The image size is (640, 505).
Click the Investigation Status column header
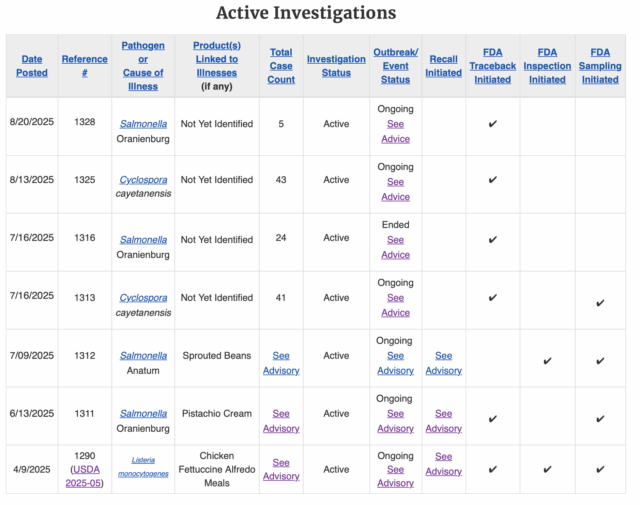(336, 66)
